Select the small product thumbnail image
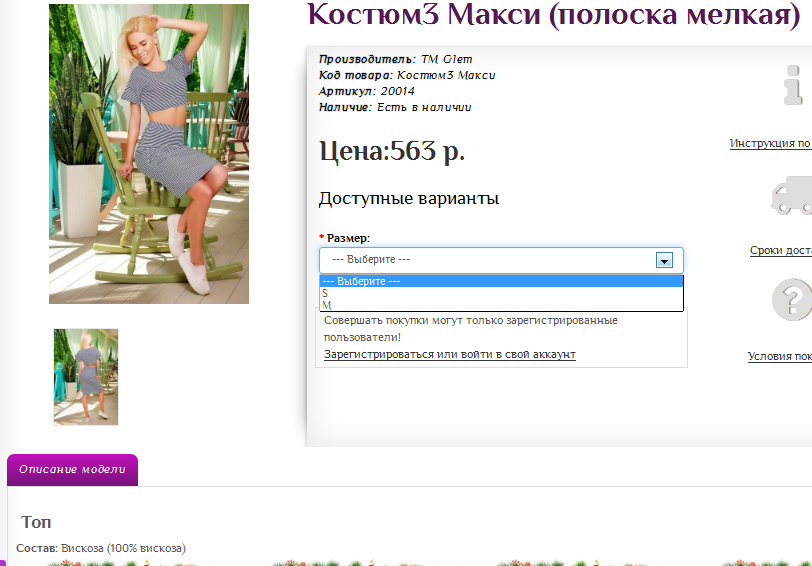The width and height of the screenshot is (812, 566). point(86,377)
